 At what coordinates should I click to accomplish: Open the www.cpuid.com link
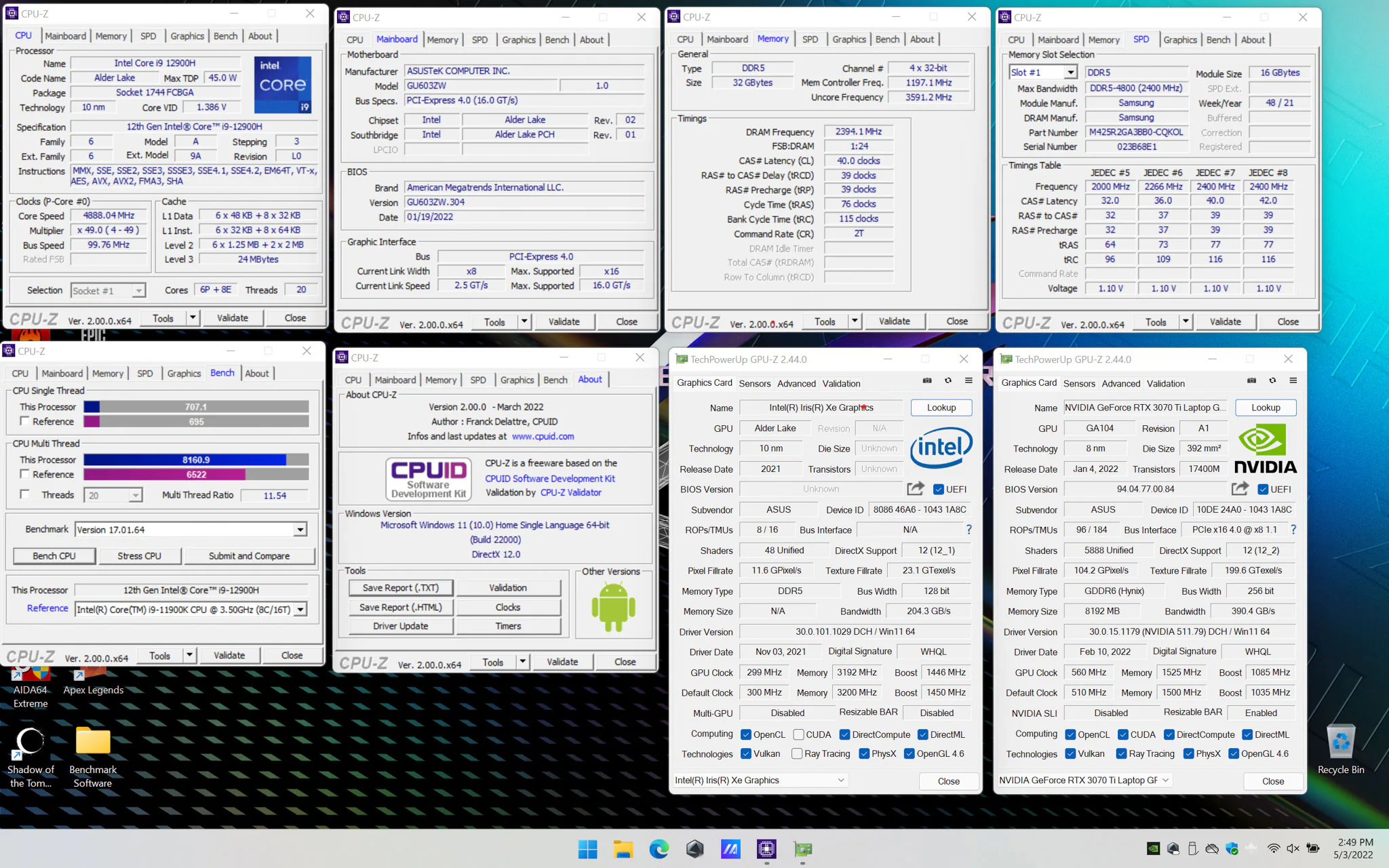543,436
